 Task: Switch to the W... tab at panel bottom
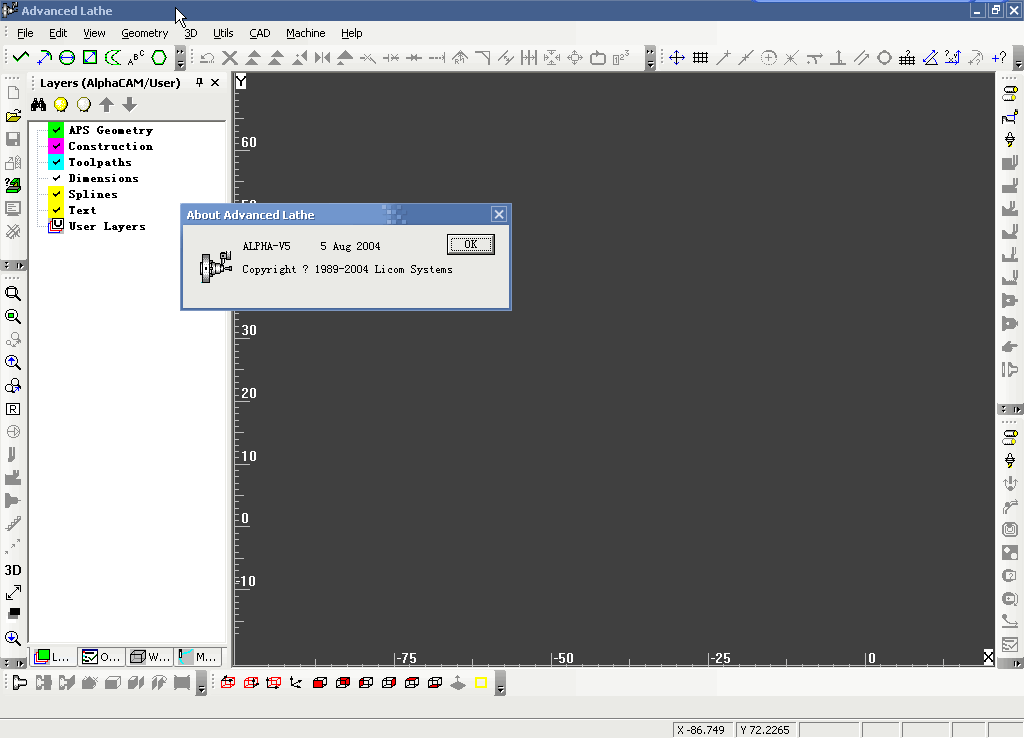[x=150, y=656]
